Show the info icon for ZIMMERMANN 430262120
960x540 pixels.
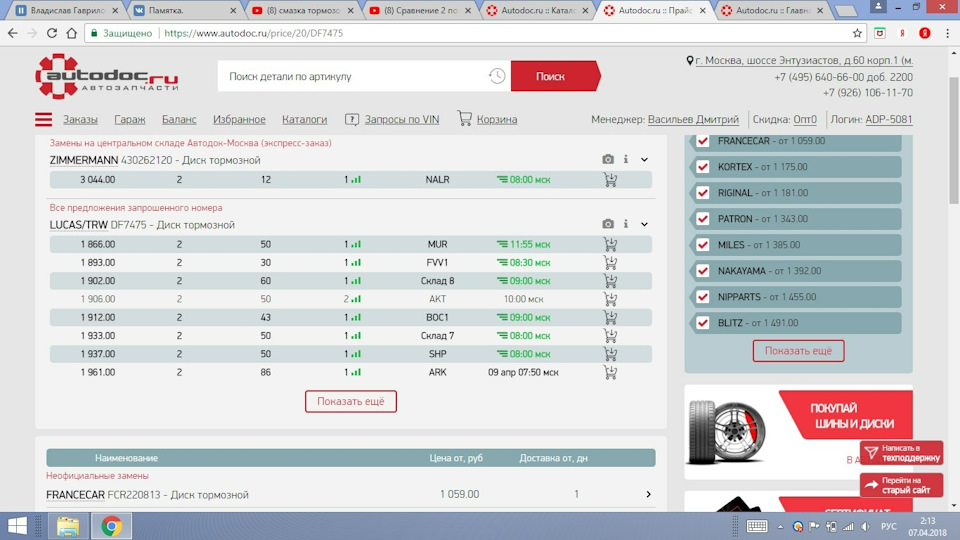(626, 159)
